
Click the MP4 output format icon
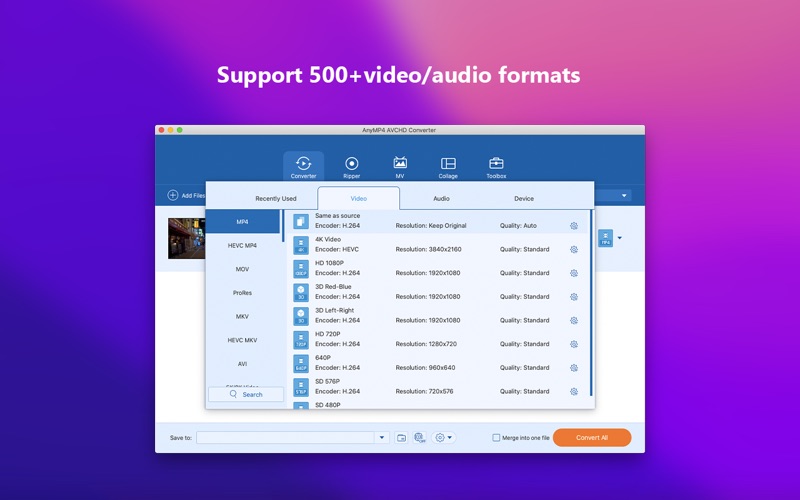(x=606, y=238)
